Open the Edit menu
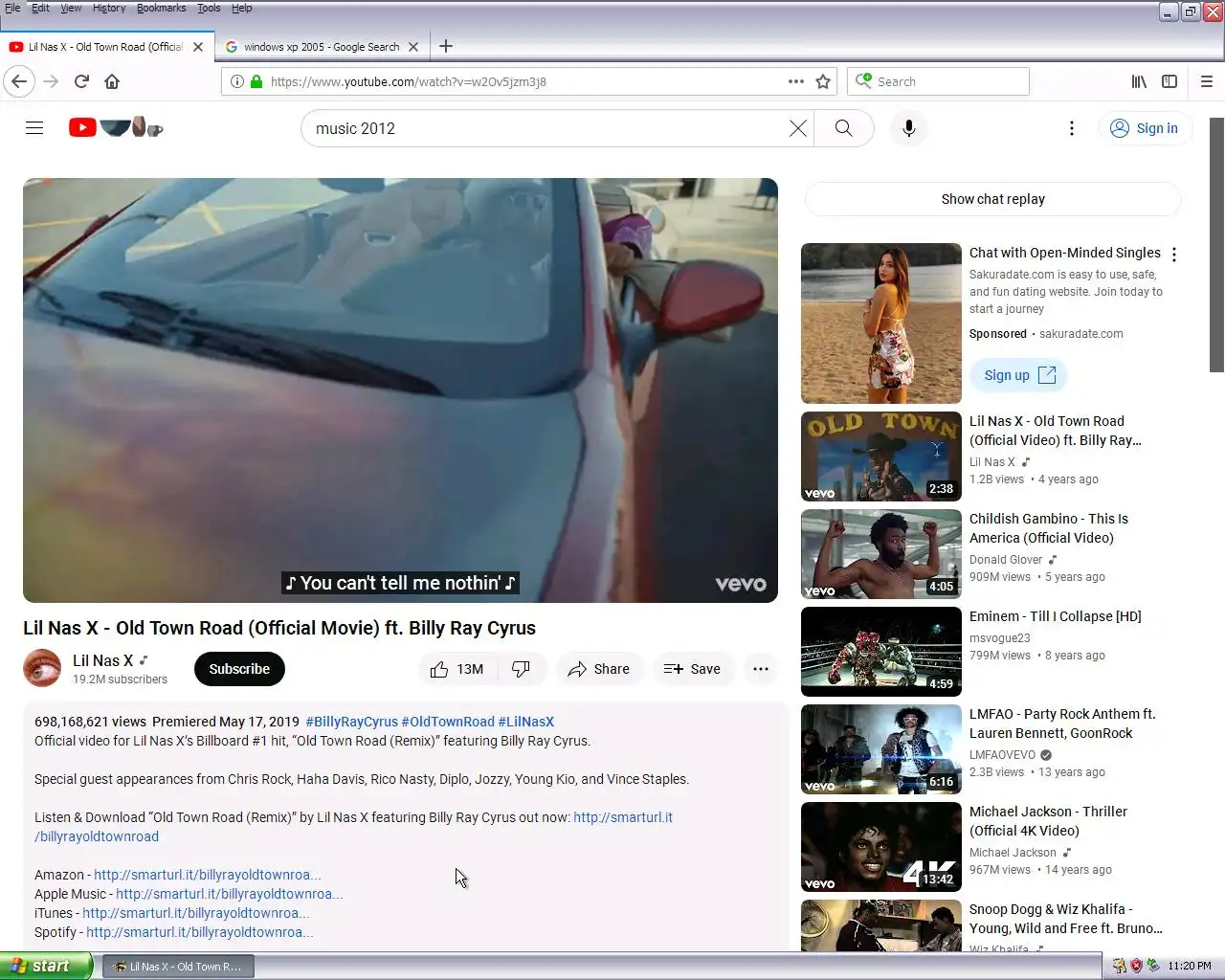The image size is (1225, 980). [40, 8]
